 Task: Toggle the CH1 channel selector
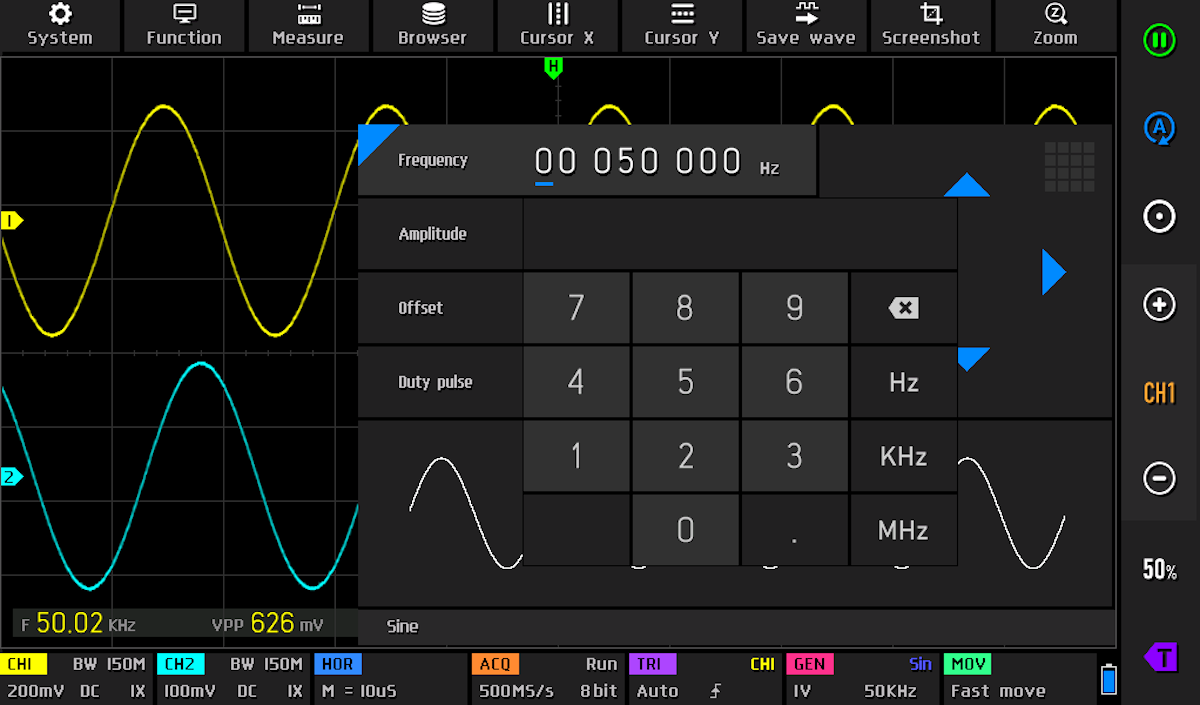(1159, 393)
